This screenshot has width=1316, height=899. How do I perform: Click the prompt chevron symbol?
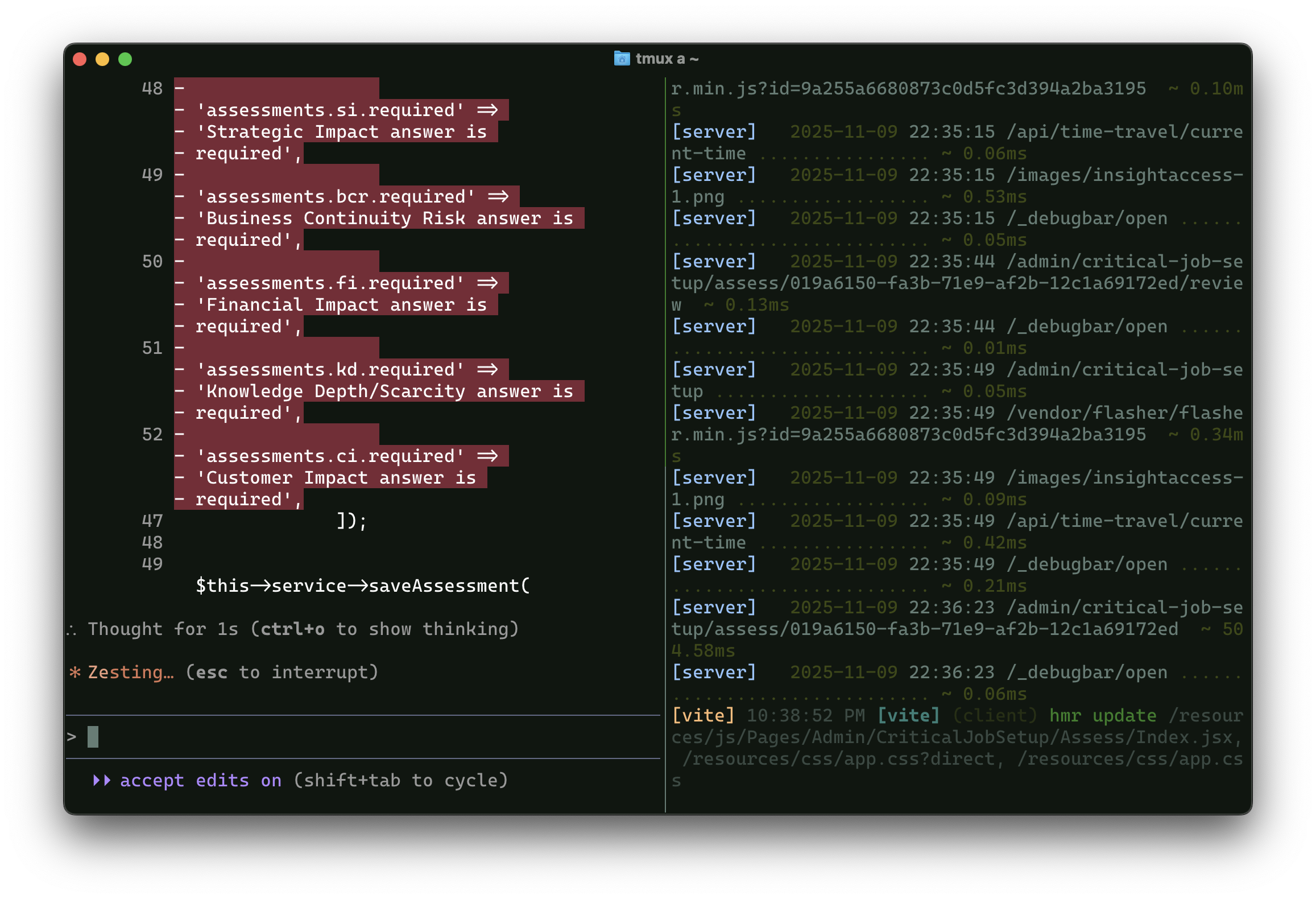tap(72, 737)
